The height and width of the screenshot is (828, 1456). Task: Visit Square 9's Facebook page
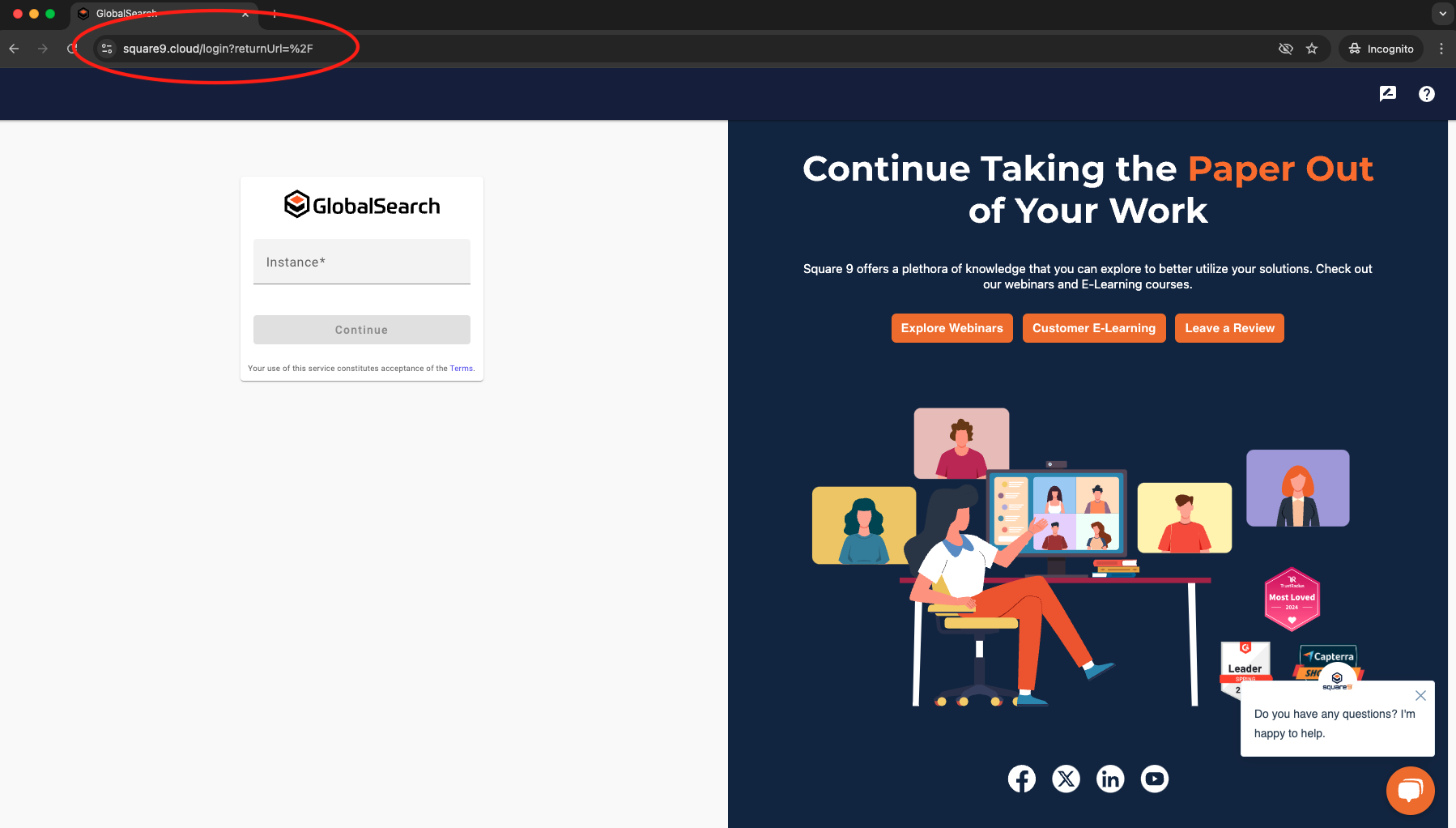[1021, 779]
